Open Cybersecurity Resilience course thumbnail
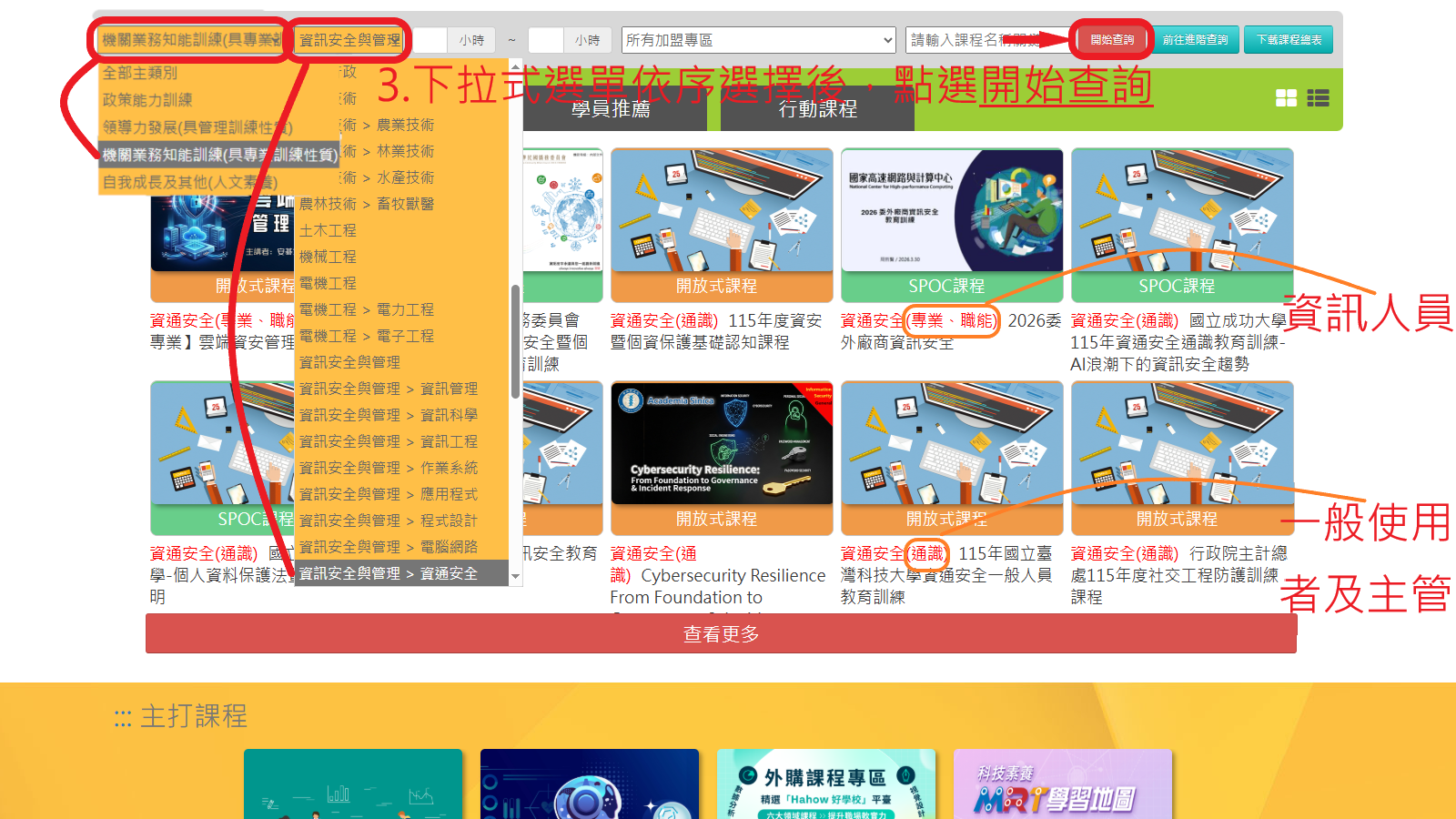 tap(722, 444)
